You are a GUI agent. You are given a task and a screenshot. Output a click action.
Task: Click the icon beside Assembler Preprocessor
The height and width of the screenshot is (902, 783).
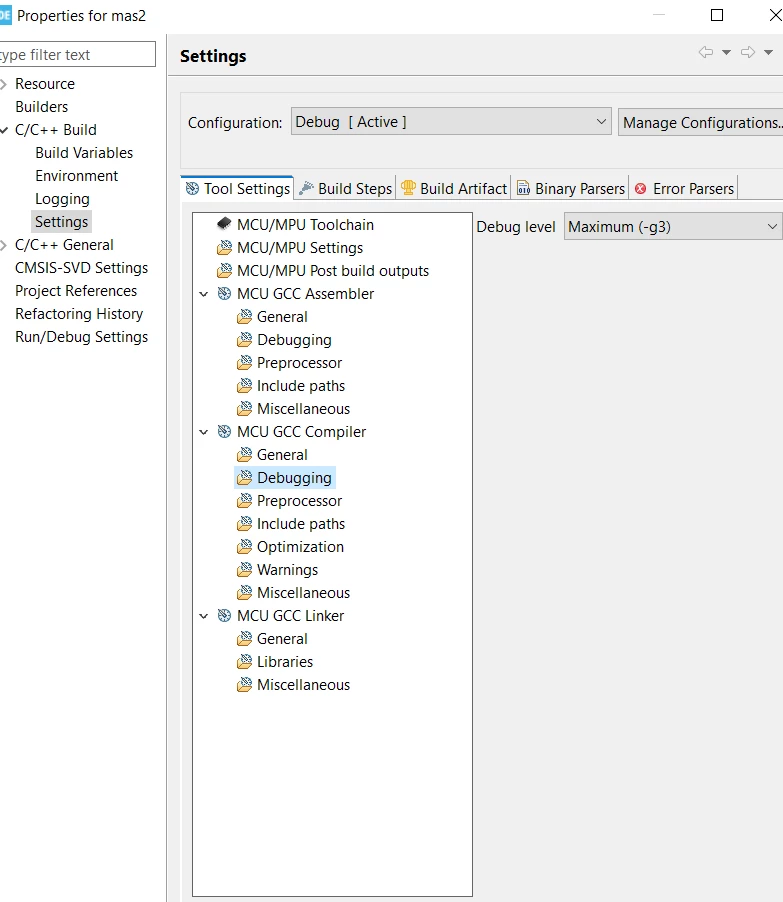coord(245,362)
